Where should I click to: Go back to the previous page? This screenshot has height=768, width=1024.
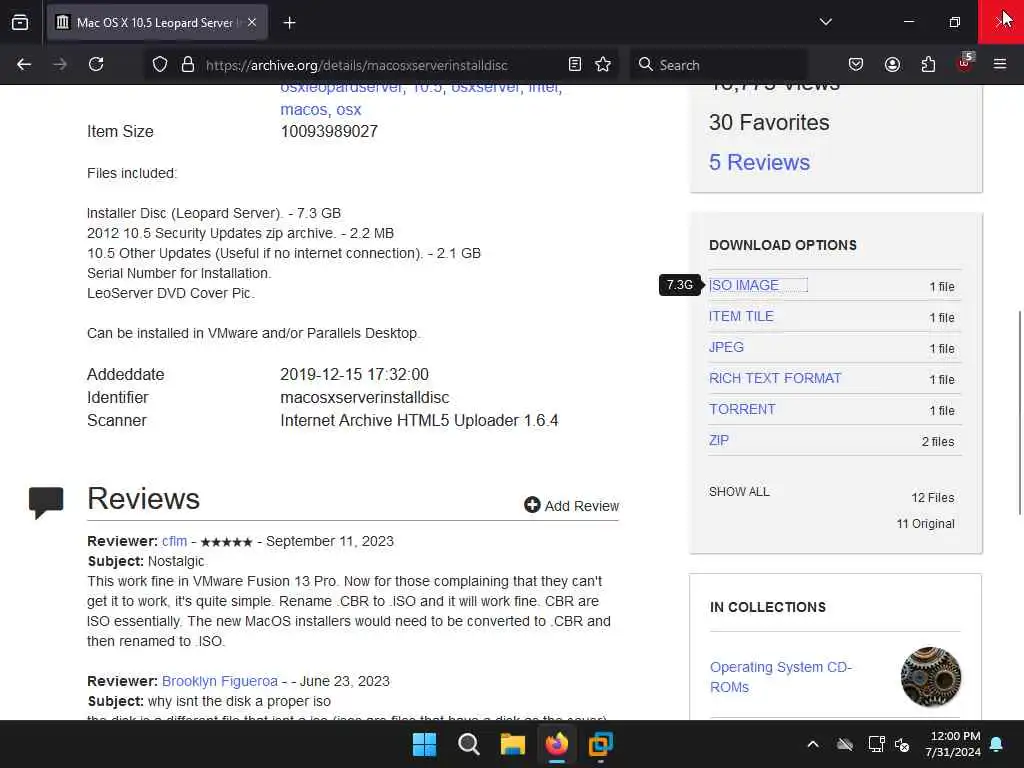coord(24,64)
